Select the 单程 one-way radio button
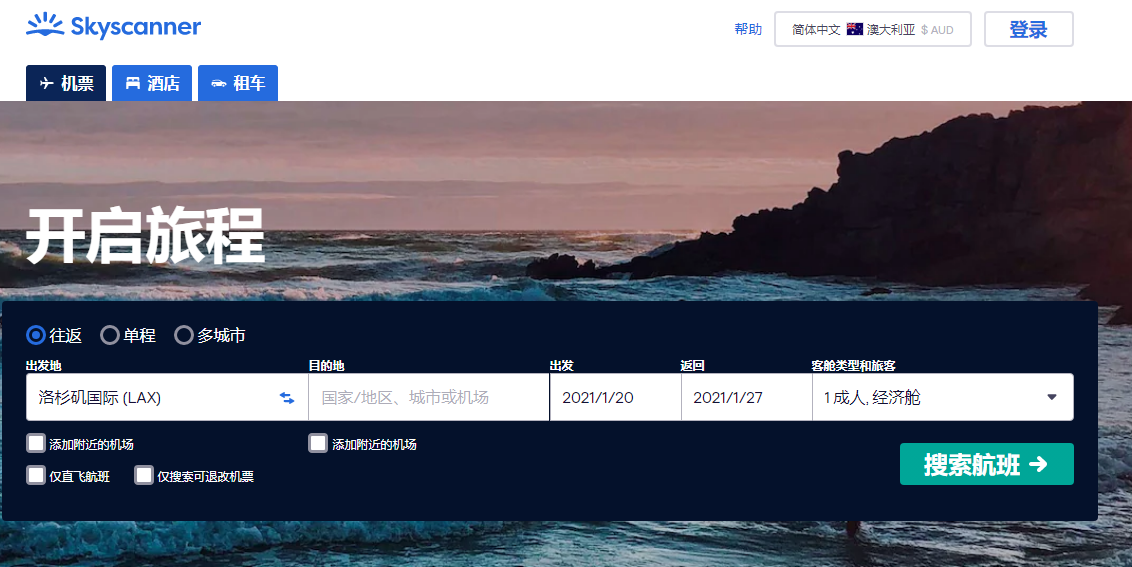 [110, 335]
